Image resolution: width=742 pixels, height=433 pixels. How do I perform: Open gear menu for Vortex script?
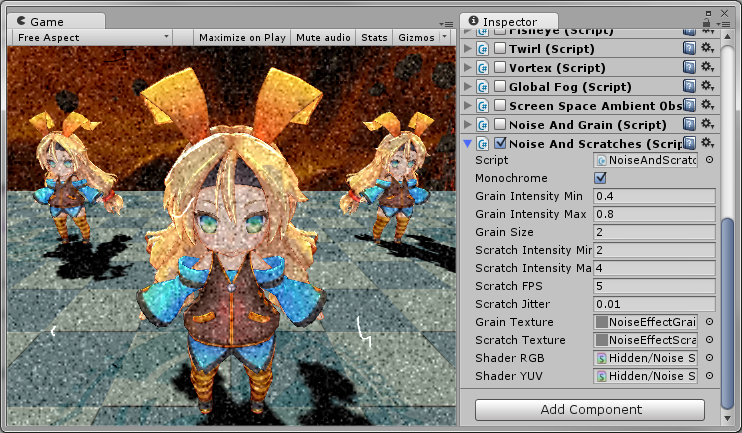tap(707, 67)
